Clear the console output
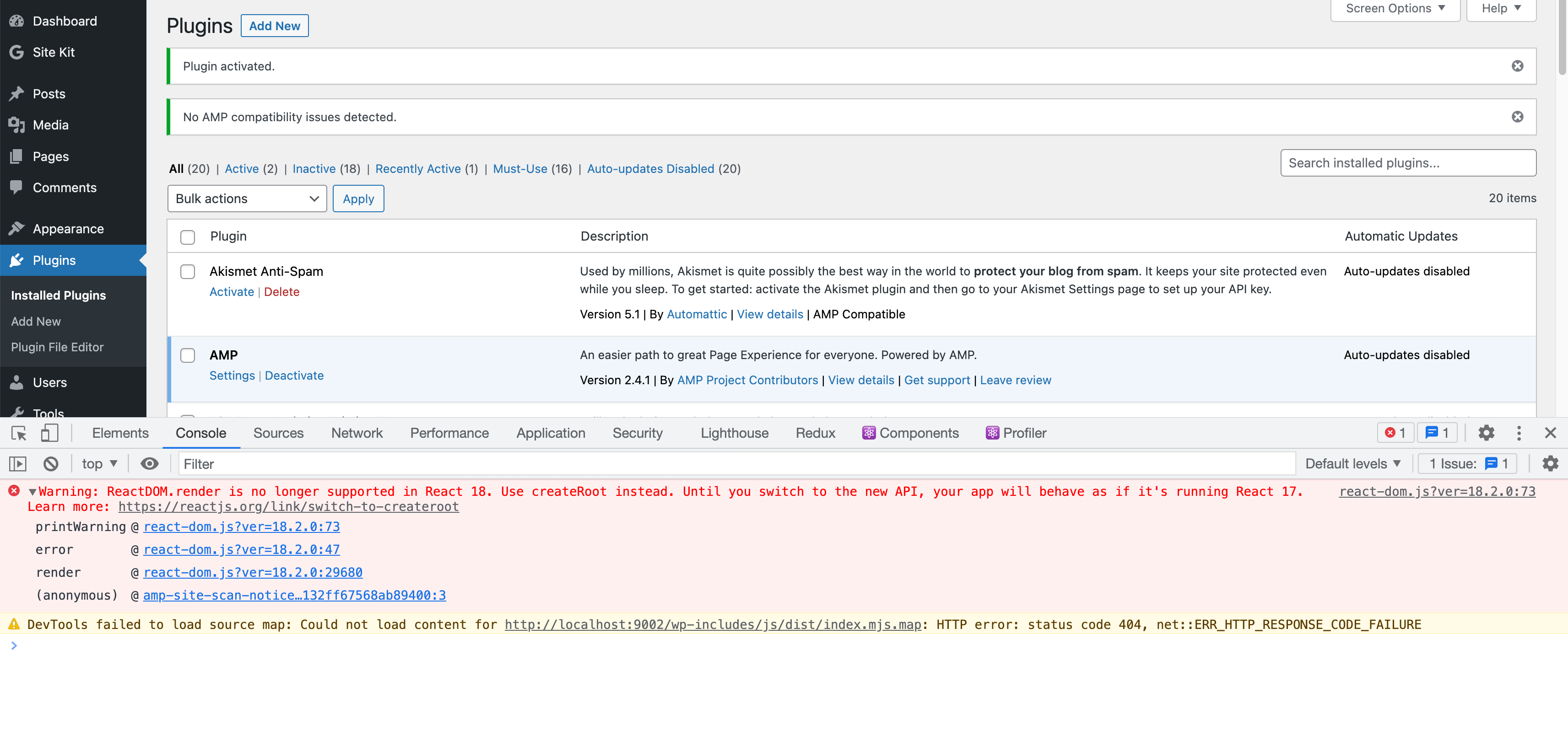The height and width of the screenshot is (752, 1568). (51, 463)
